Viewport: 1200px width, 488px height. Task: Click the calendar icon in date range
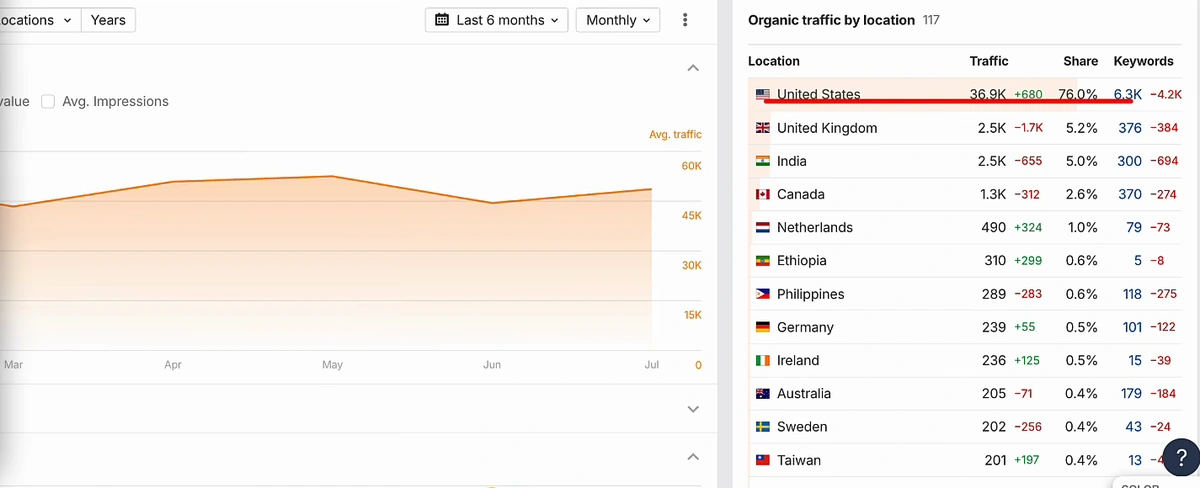click(443, 20)
